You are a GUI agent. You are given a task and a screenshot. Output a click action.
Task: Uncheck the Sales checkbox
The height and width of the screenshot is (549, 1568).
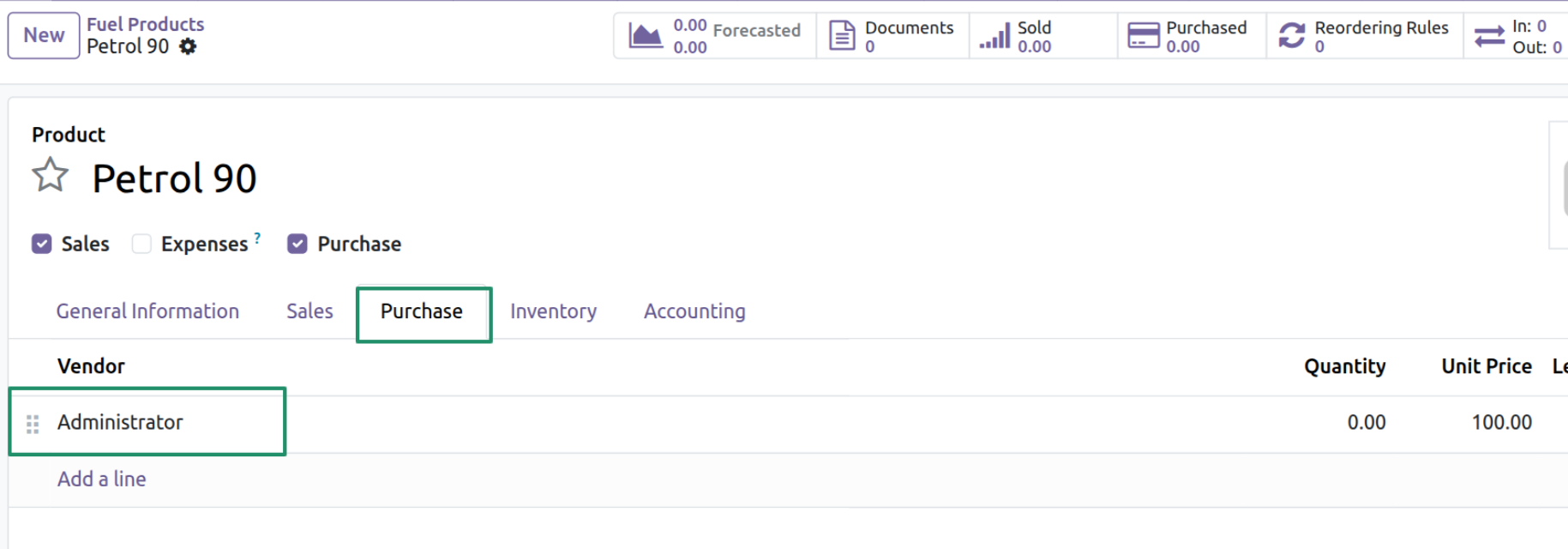pyautogui.click(x=41, y=244)
